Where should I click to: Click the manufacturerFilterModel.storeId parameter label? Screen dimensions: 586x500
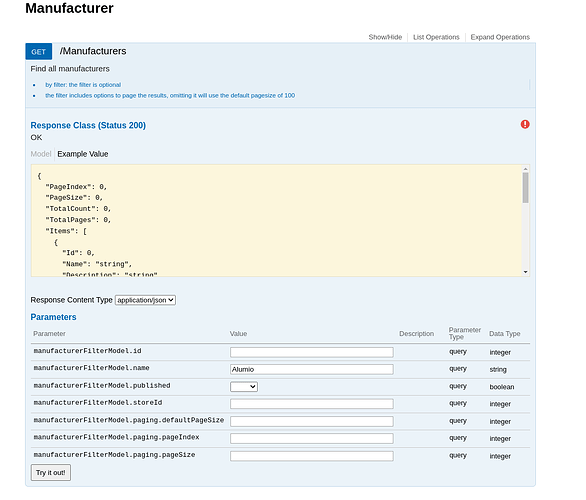click(x=98, y=402)
